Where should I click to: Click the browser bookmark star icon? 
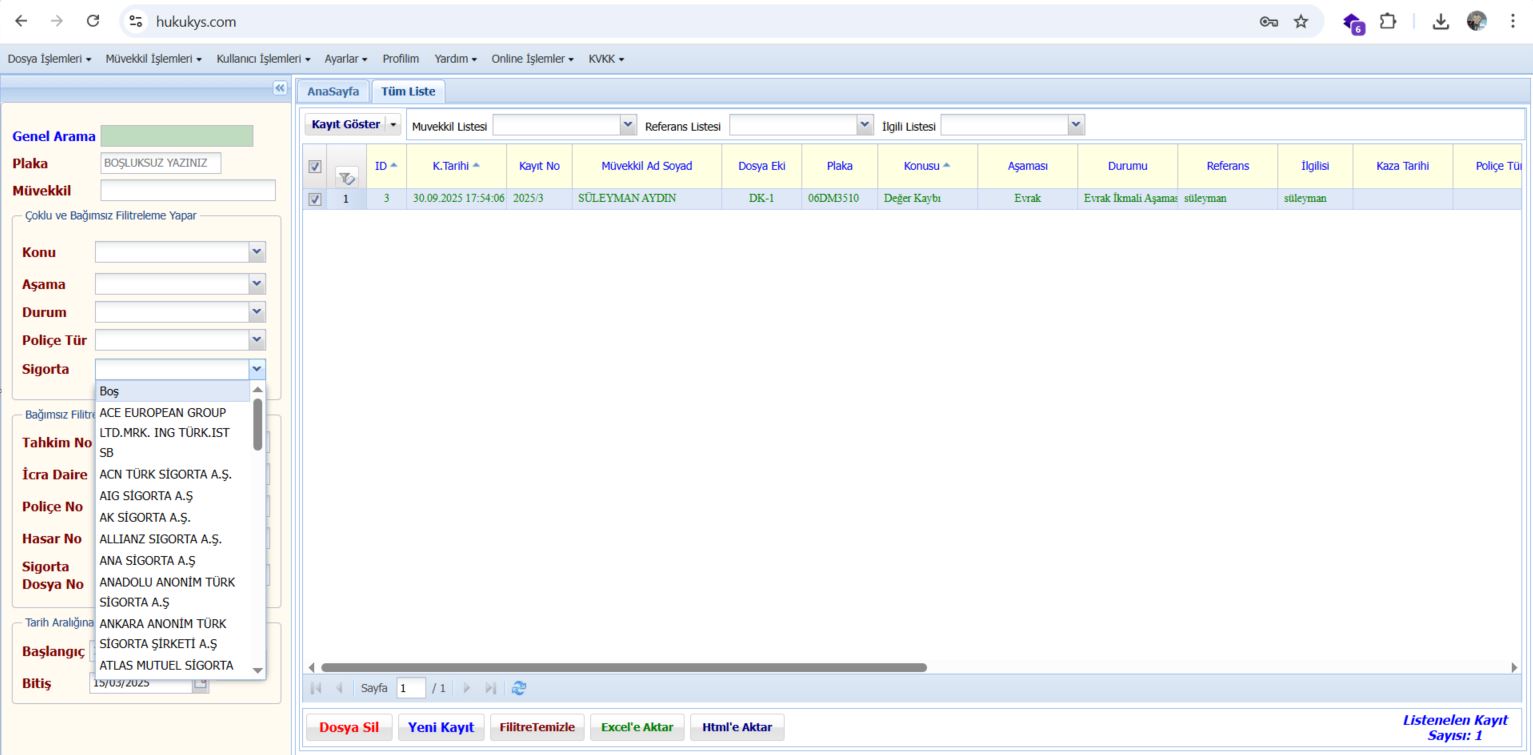click(x=1300, y=21)
